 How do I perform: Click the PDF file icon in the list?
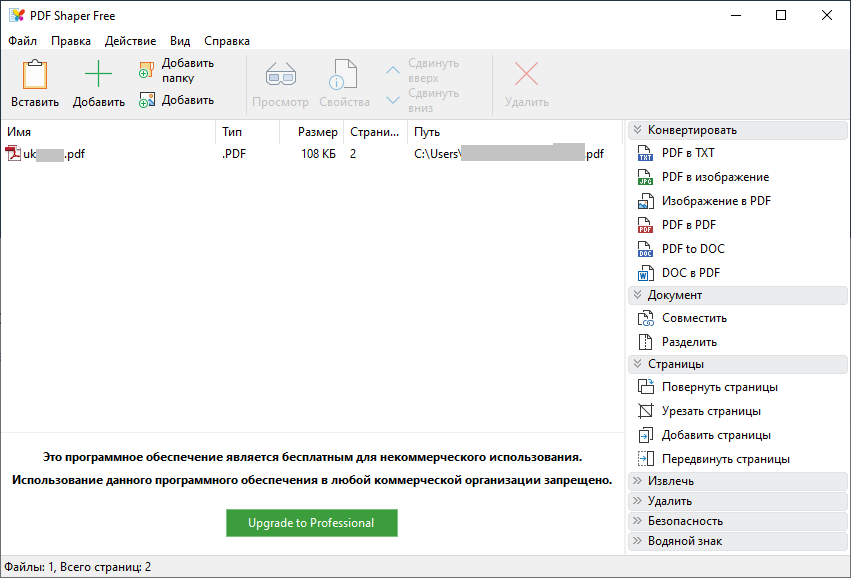[13, 154]
